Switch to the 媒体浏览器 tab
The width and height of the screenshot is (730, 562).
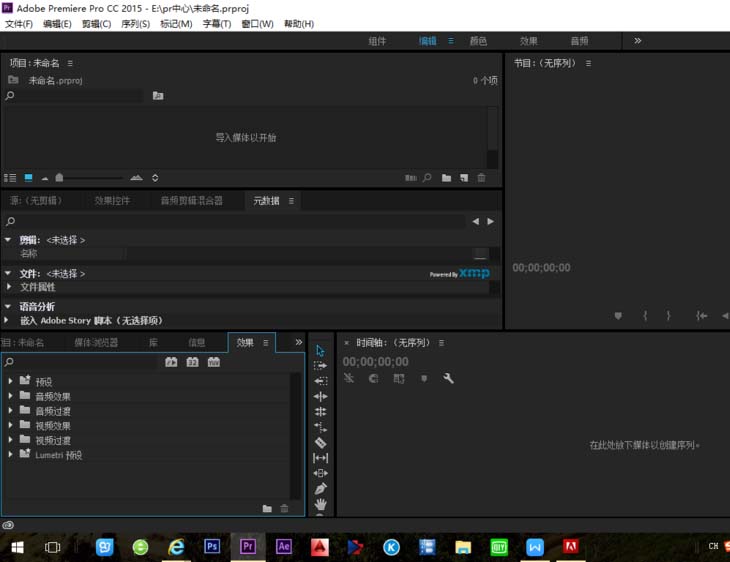point(96,343)
